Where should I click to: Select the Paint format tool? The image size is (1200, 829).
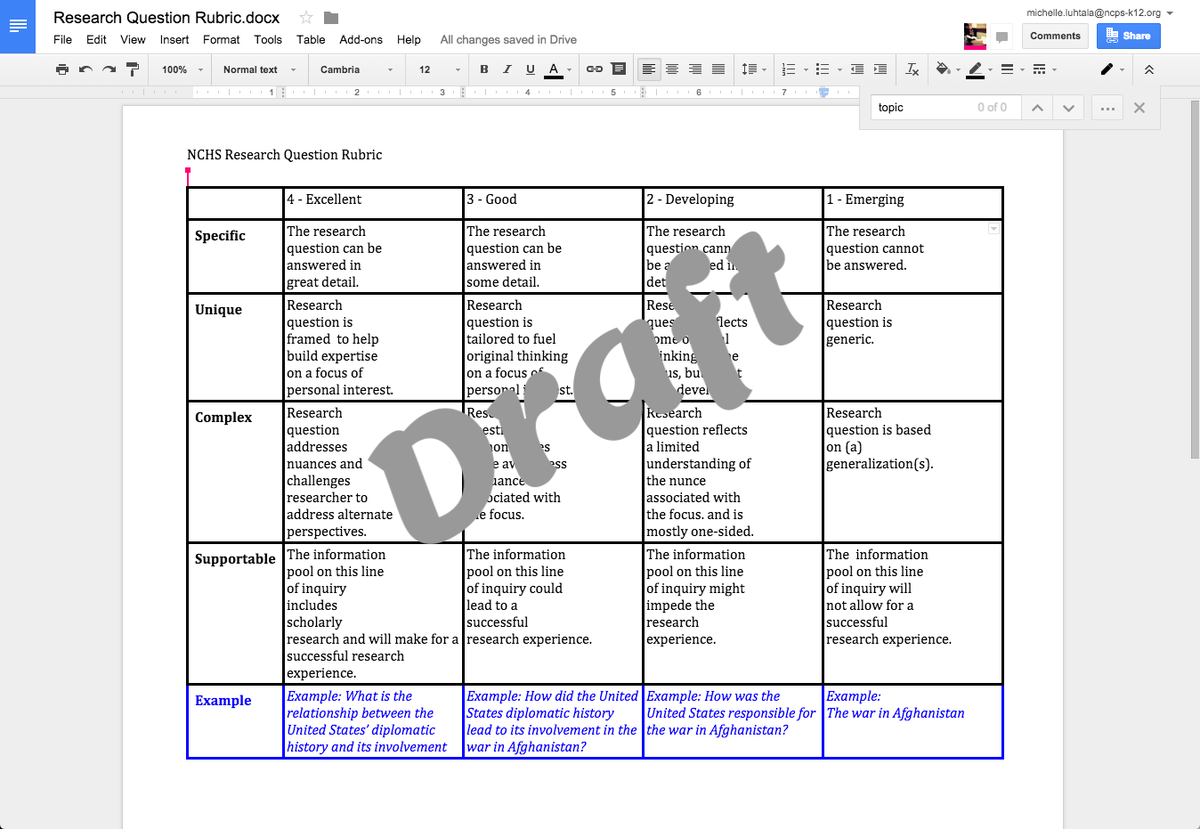pyautogui.click(x=132, y=69)
